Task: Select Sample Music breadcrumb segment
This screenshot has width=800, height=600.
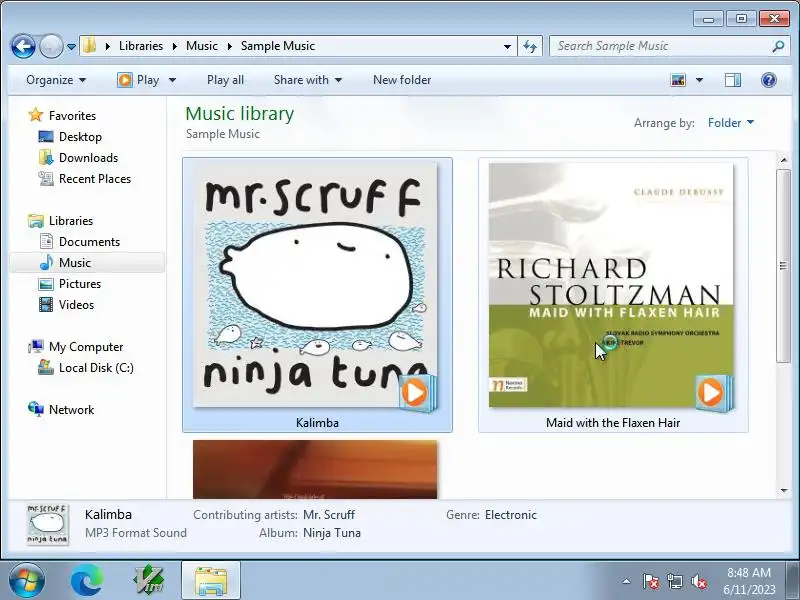Action: click(x=278, y=46)
